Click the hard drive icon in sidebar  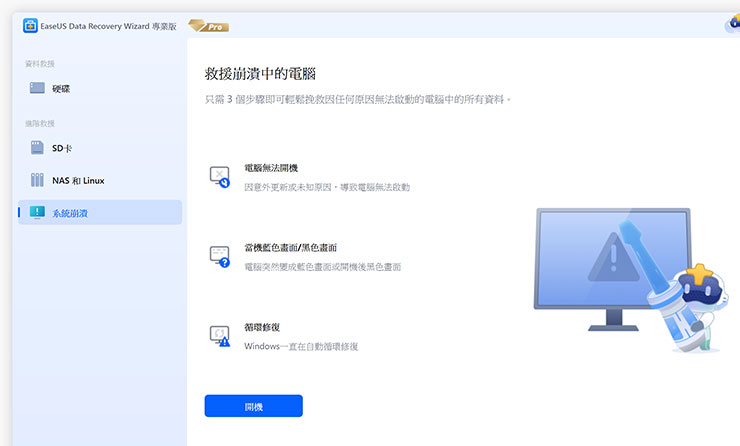pos(37,88)
